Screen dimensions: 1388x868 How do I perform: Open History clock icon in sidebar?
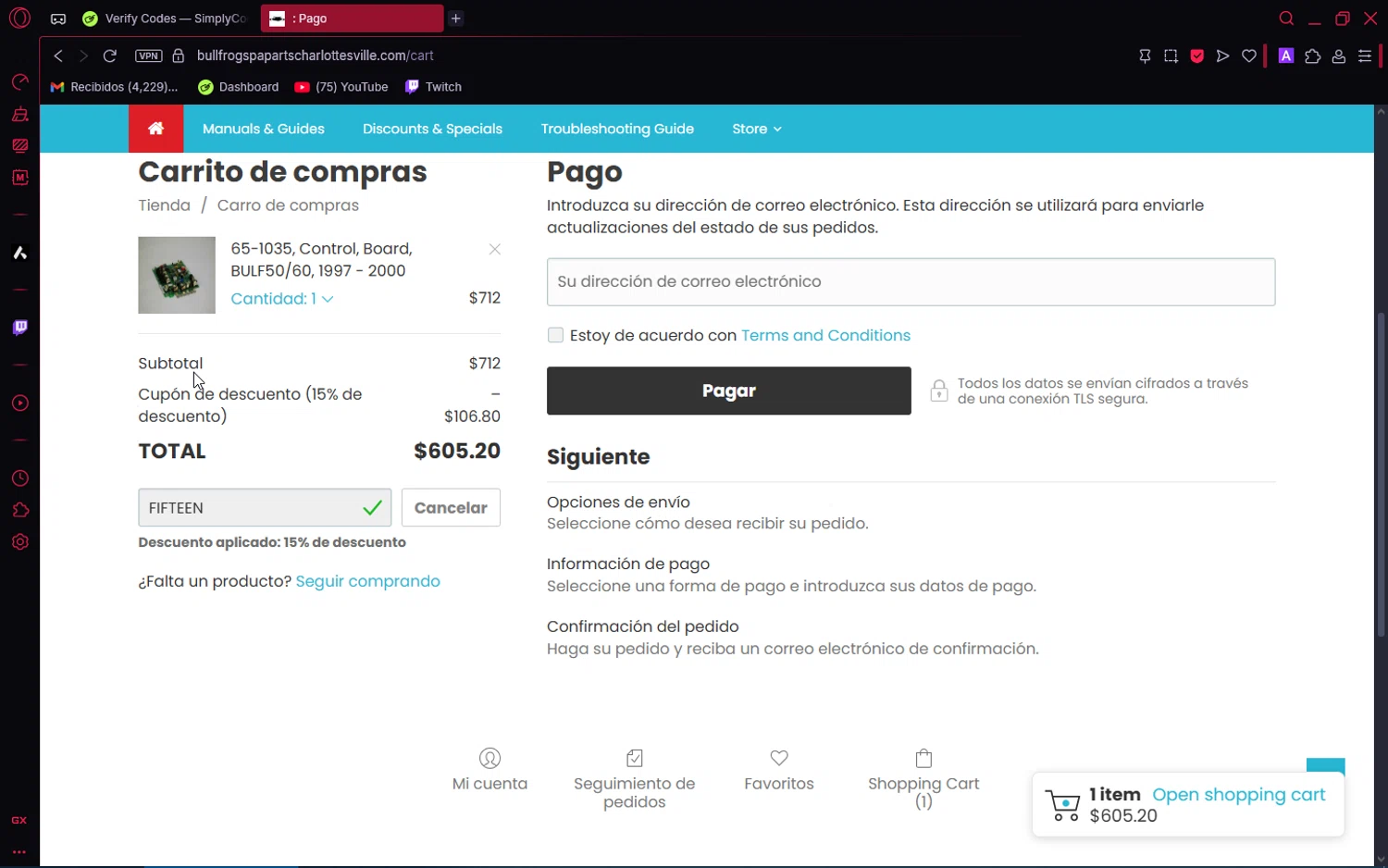19,478
